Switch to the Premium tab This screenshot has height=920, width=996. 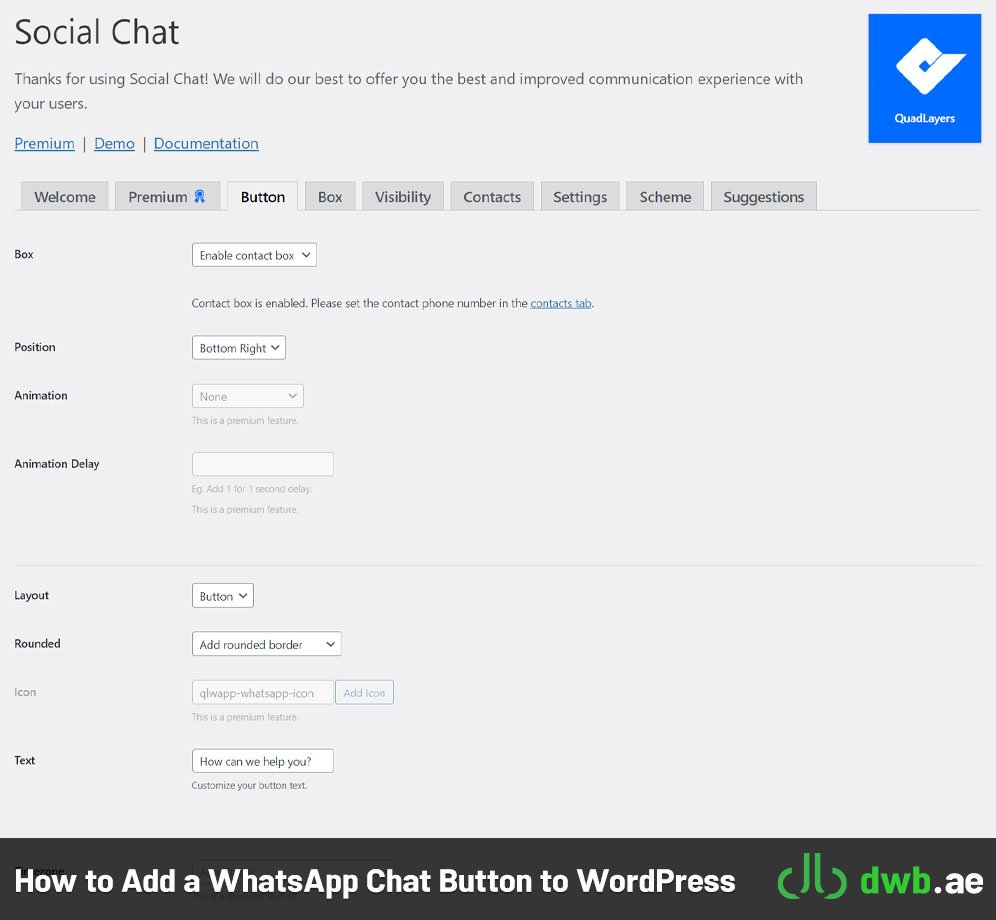point(167,196)
